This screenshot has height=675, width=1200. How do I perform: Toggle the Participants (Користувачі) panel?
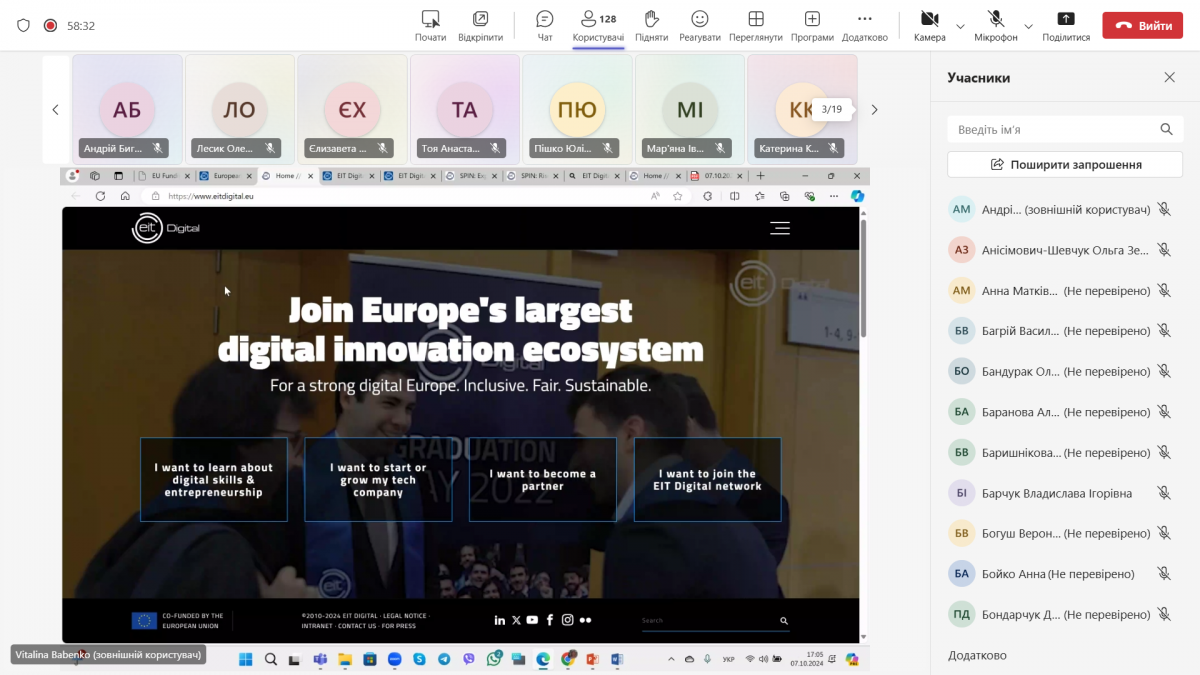(x=598, y=26)
